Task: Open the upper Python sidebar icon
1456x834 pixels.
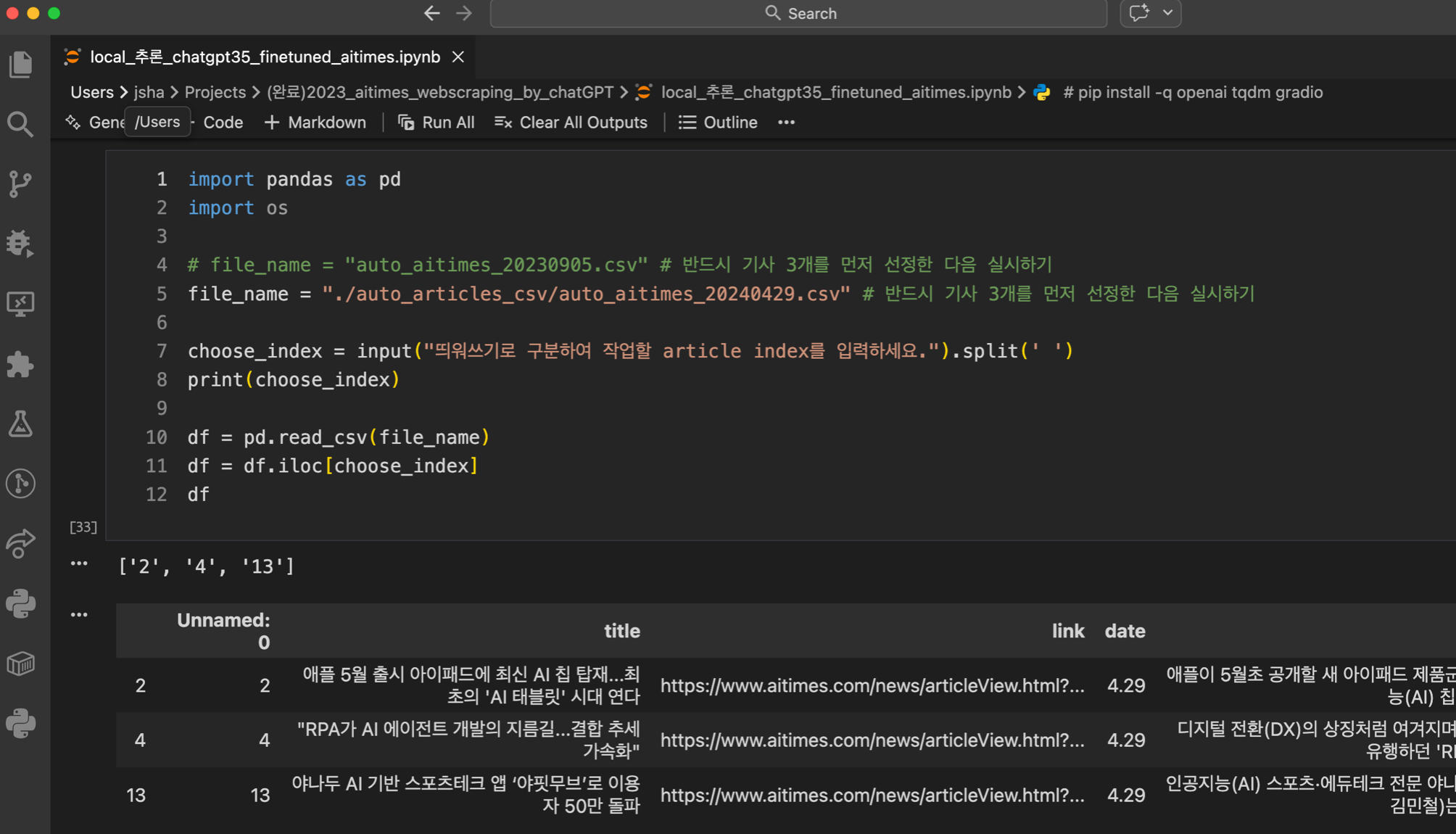Action: 20,603
